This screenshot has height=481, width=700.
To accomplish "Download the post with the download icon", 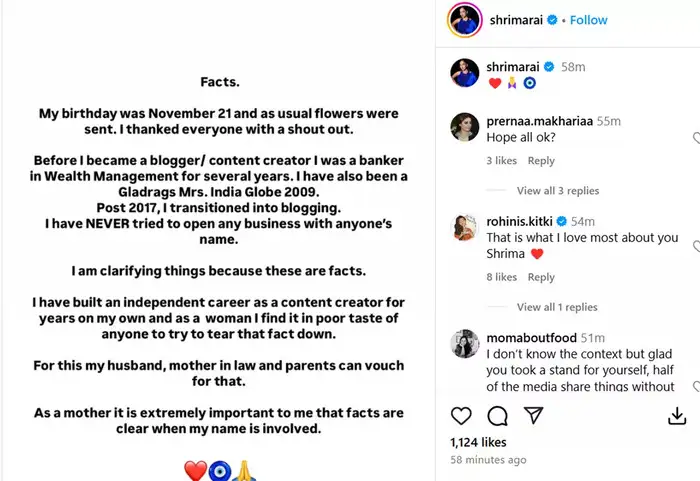I will click(x=677, y=415).
